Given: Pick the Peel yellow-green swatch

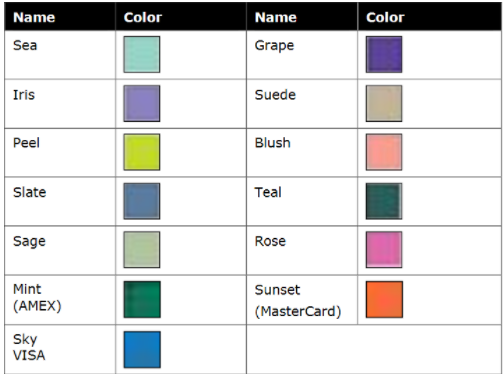Looking at the screenshot, I should [x=142, y=152].
